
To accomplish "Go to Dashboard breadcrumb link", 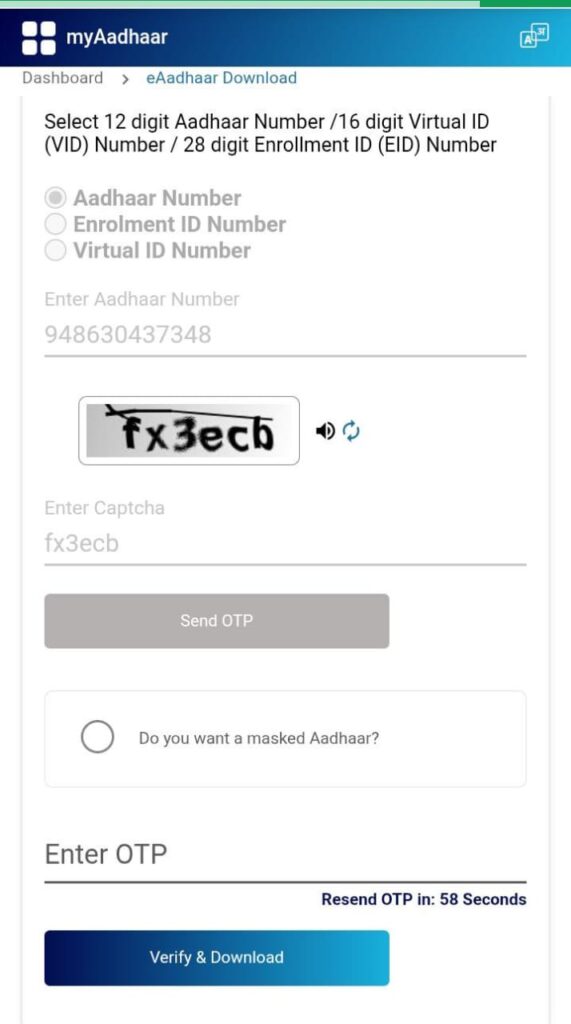I will click(63, 78).
